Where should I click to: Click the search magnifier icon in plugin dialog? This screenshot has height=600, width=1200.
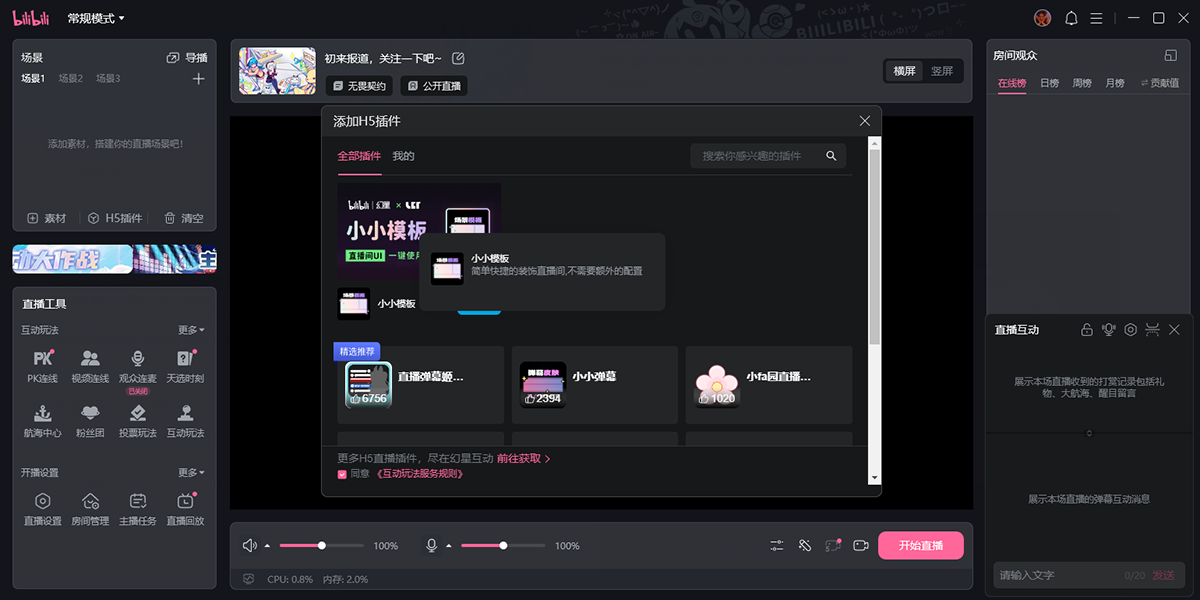click(x=831, y=156)
